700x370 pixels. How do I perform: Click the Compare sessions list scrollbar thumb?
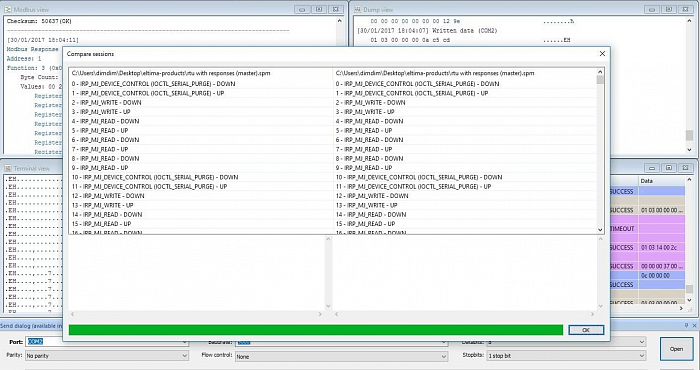(600, 80)
